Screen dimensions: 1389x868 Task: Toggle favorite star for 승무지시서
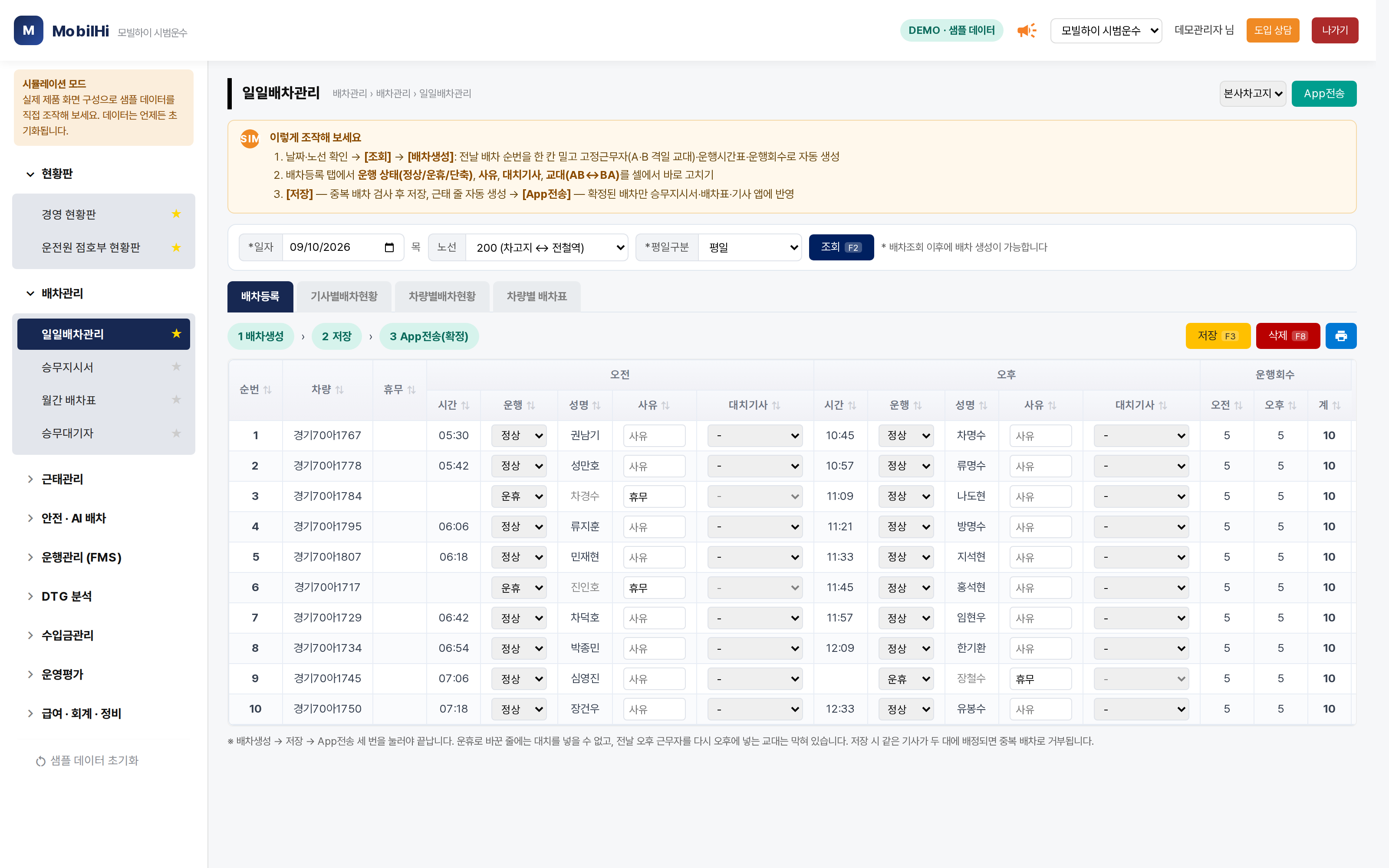[176, 367]
